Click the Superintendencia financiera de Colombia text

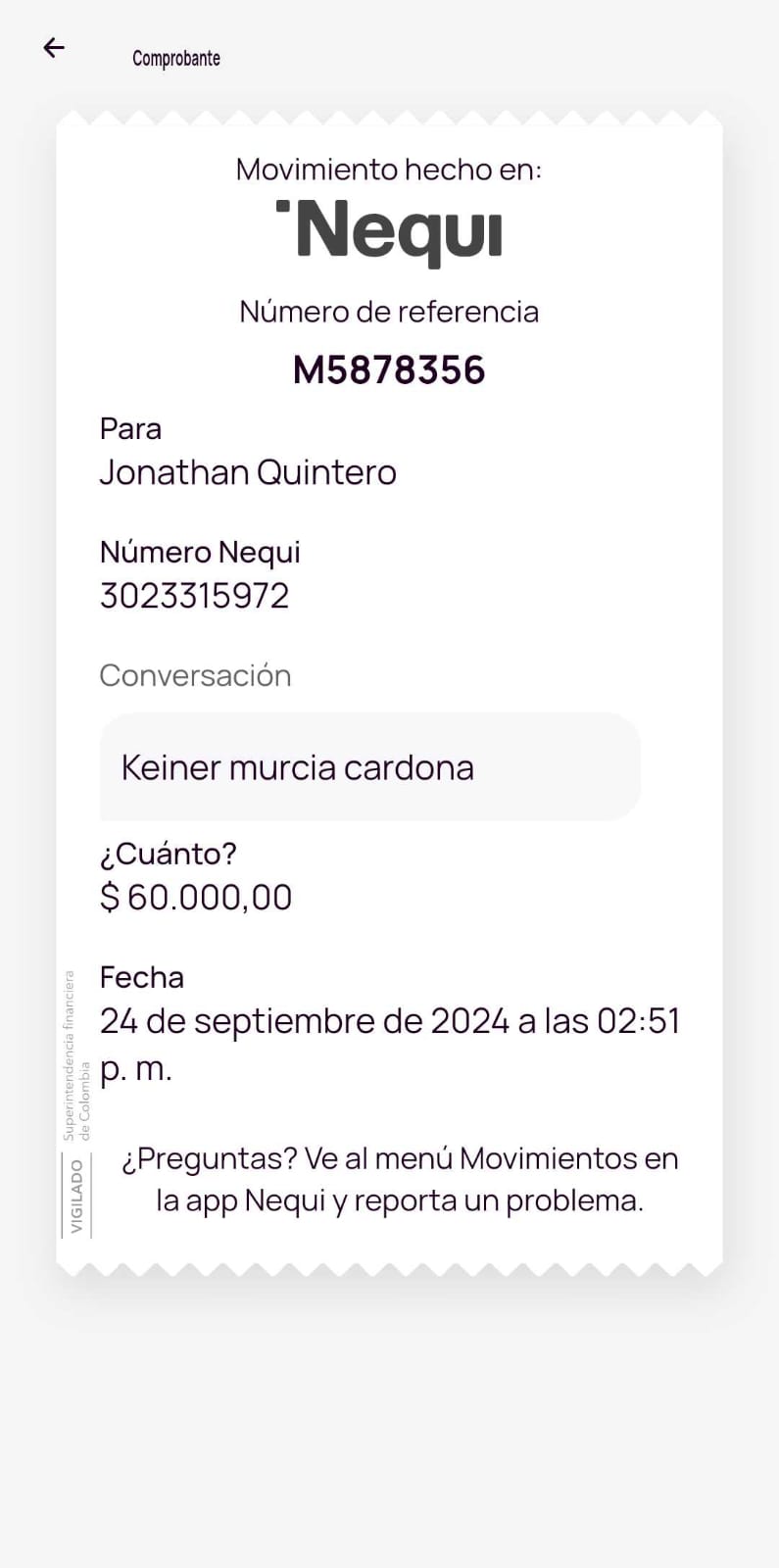tap(76, 1056)
